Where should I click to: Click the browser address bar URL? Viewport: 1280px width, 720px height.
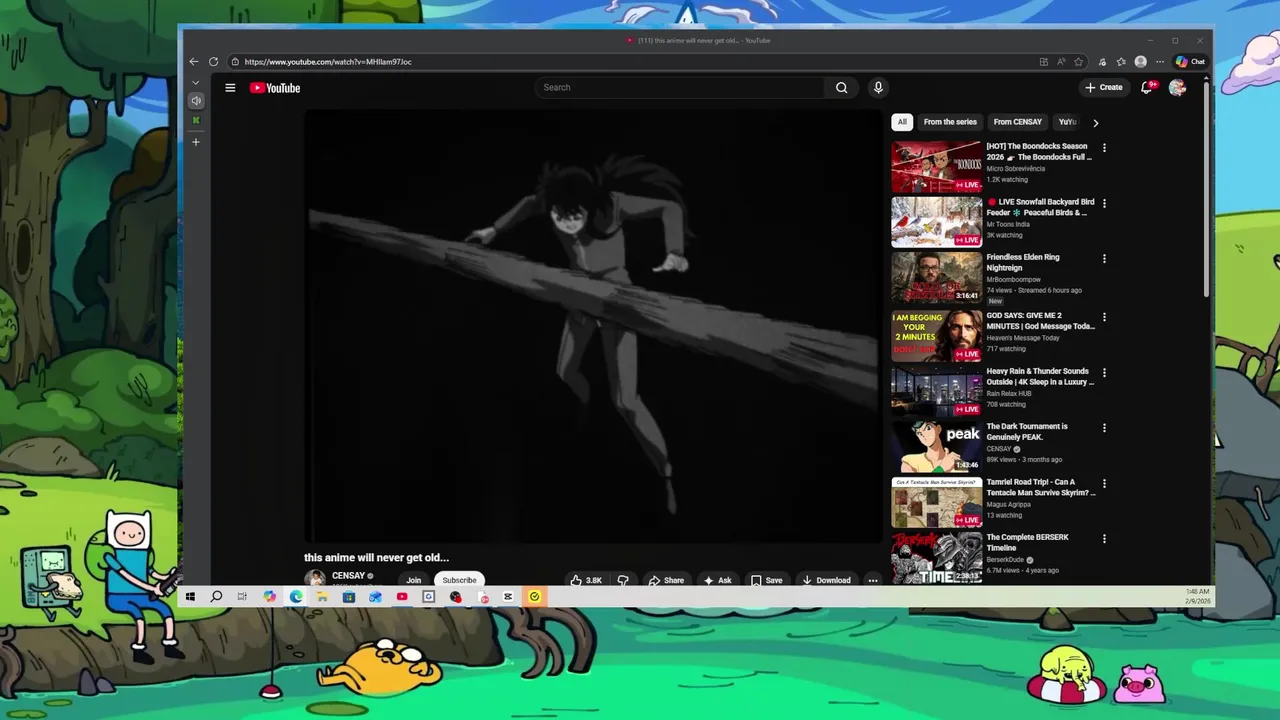point(328,62)
